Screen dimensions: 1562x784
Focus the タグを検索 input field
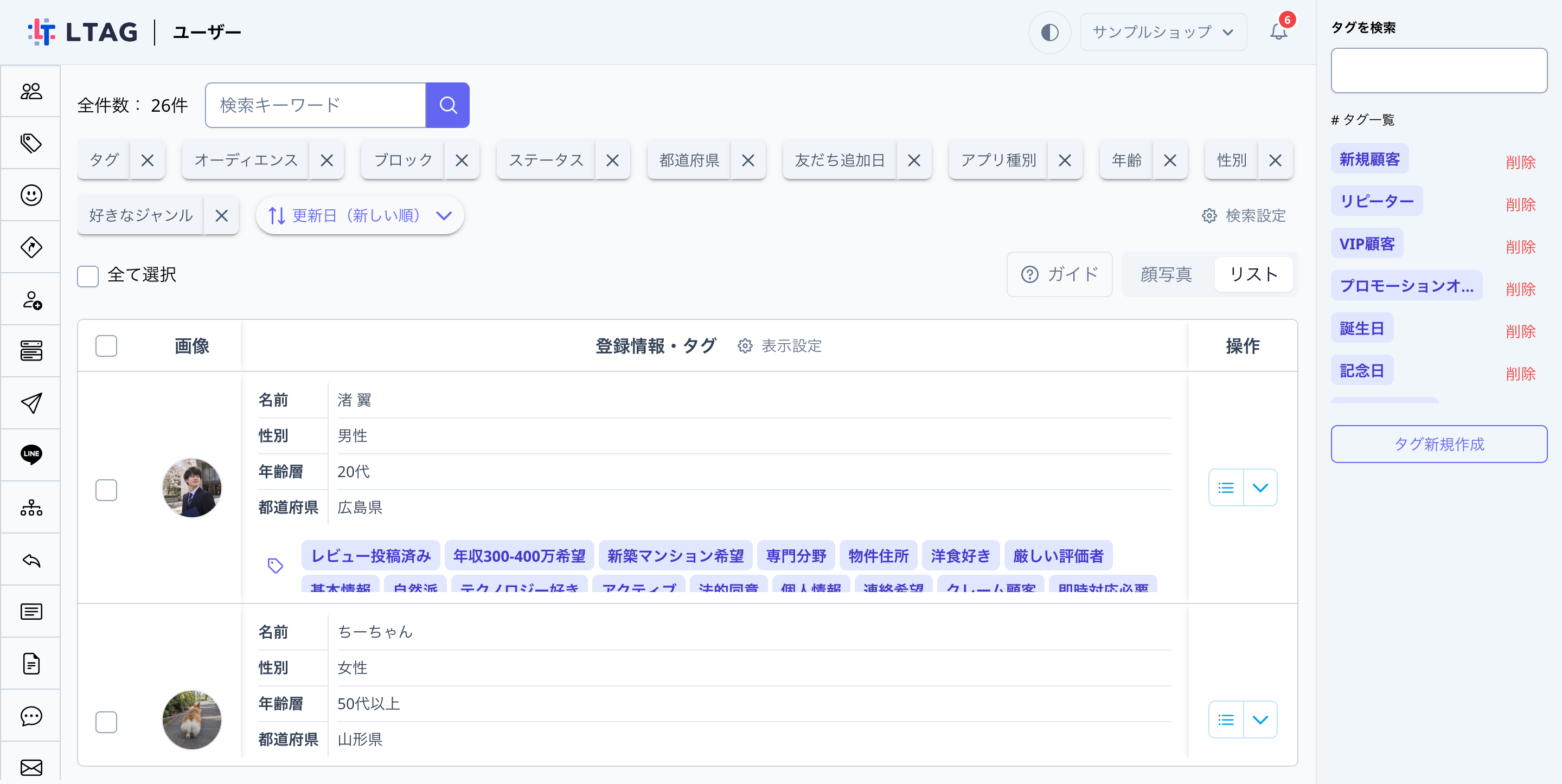tap(1438, 70)
